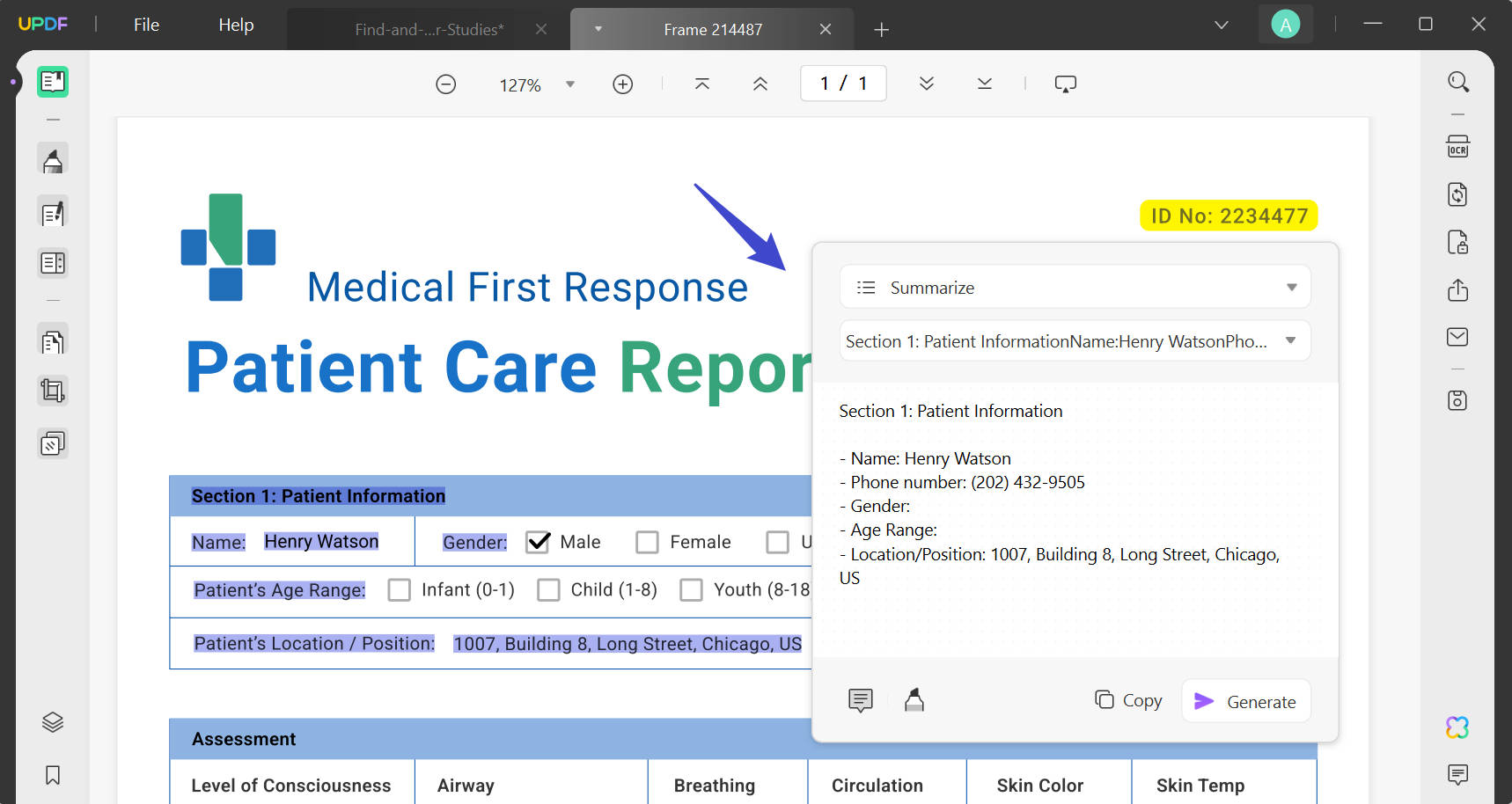Check the Female gender checkbox
This screenshot has height=804, width=1512.
click(x=649, y=542)
